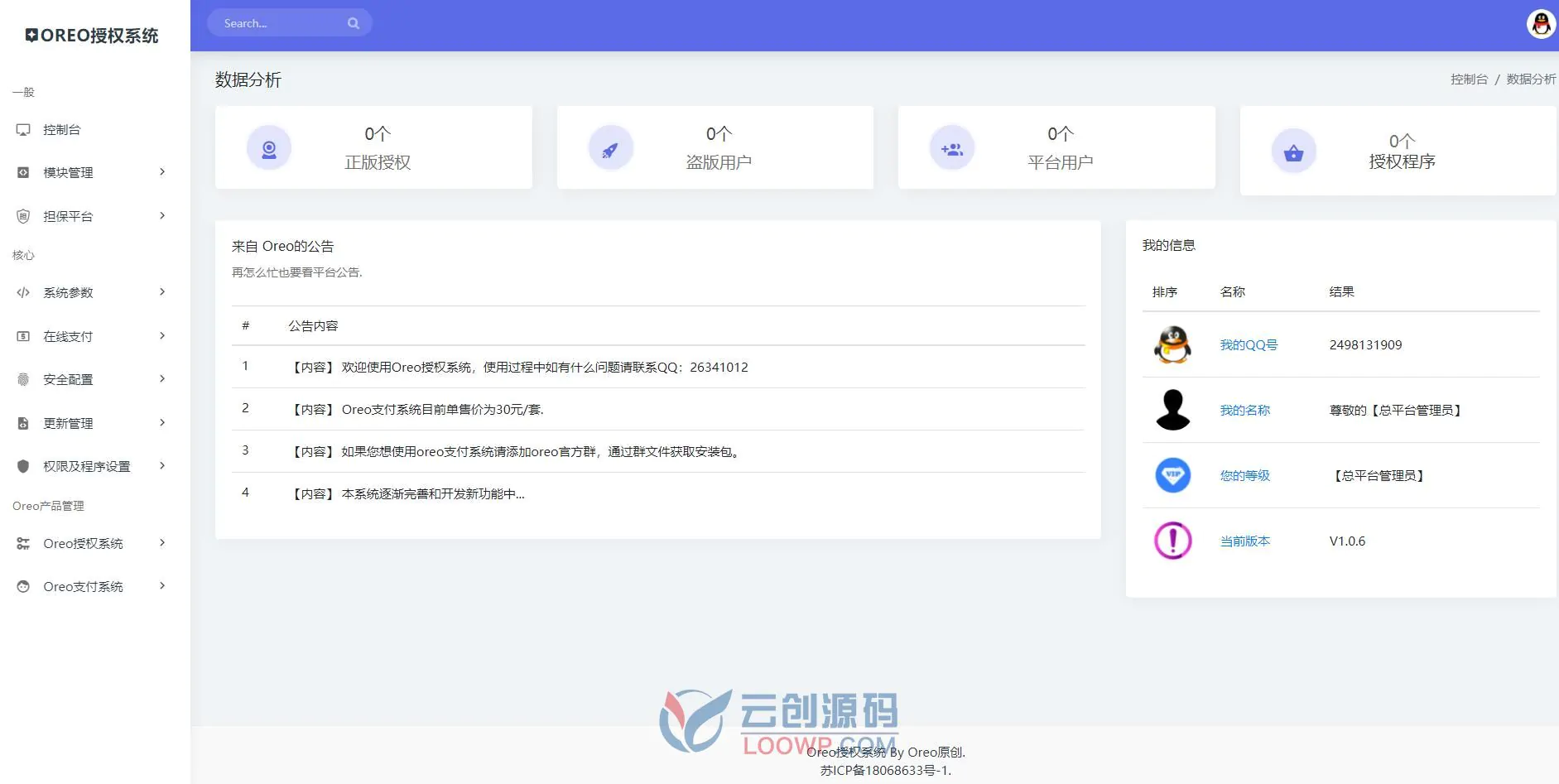Click the 控制台 monitor icon
The height and width of the screenshot is (784, 1559).
(x=23, y=130)
